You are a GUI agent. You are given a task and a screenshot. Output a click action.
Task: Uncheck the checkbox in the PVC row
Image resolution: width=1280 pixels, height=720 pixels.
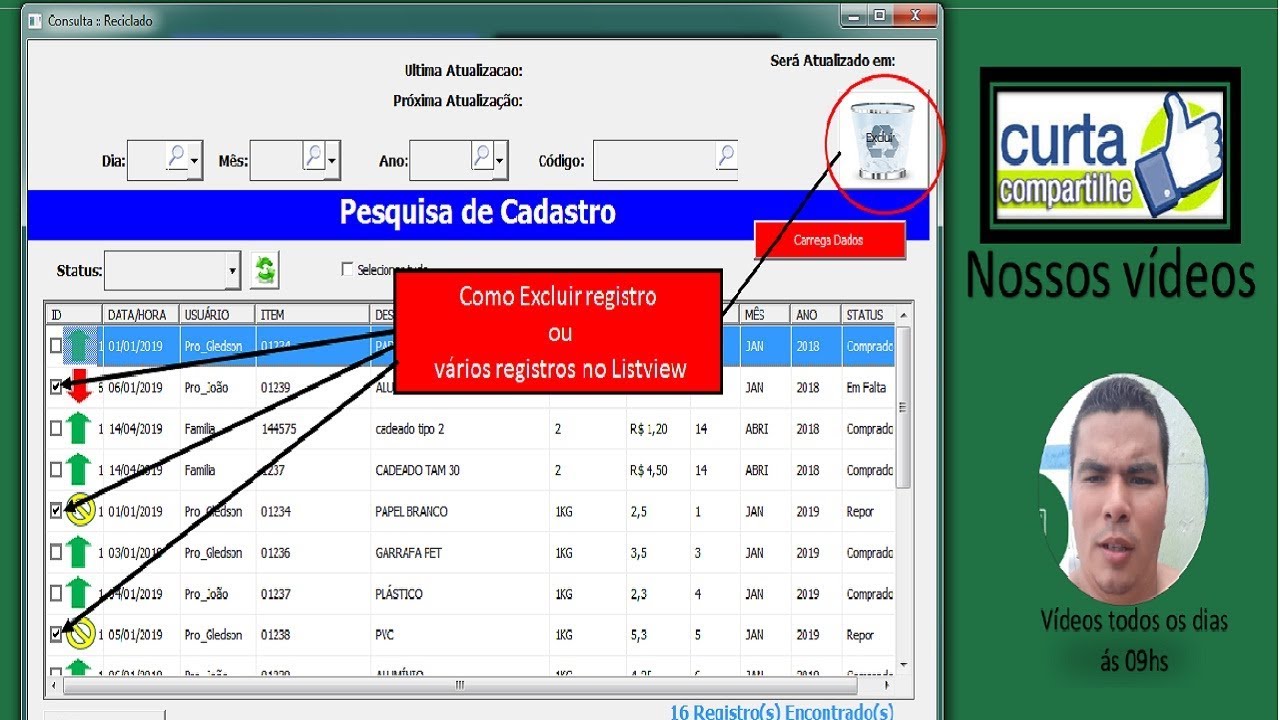pos(56,634)
